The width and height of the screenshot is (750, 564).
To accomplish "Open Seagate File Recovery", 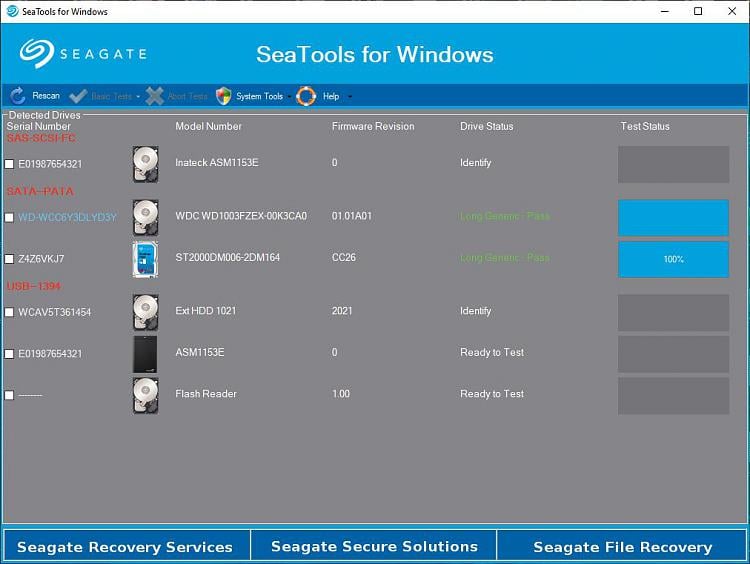I will pyautogui.click(x=622, y=546).
